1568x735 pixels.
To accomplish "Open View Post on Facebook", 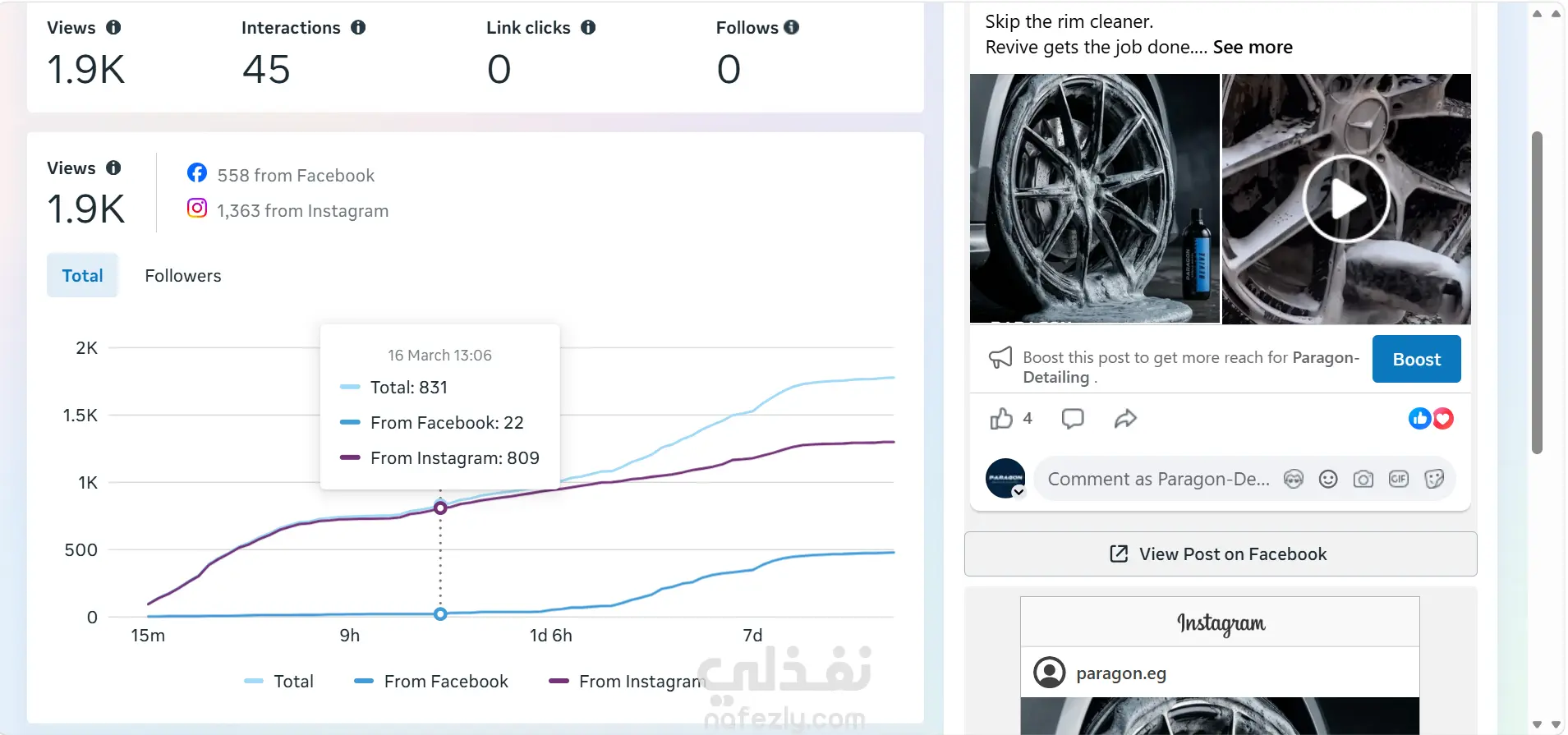I will pos(1221,554).
